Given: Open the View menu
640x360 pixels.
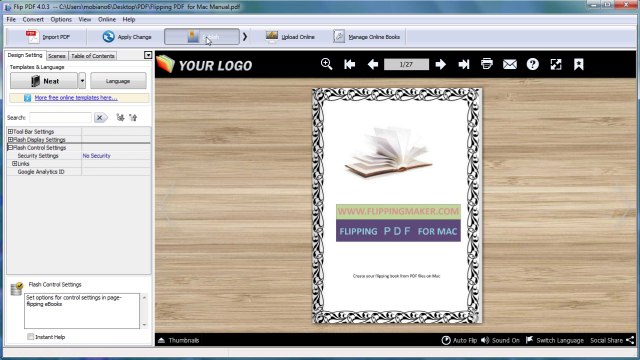Looking at the screenshot, I should point(84,19).
